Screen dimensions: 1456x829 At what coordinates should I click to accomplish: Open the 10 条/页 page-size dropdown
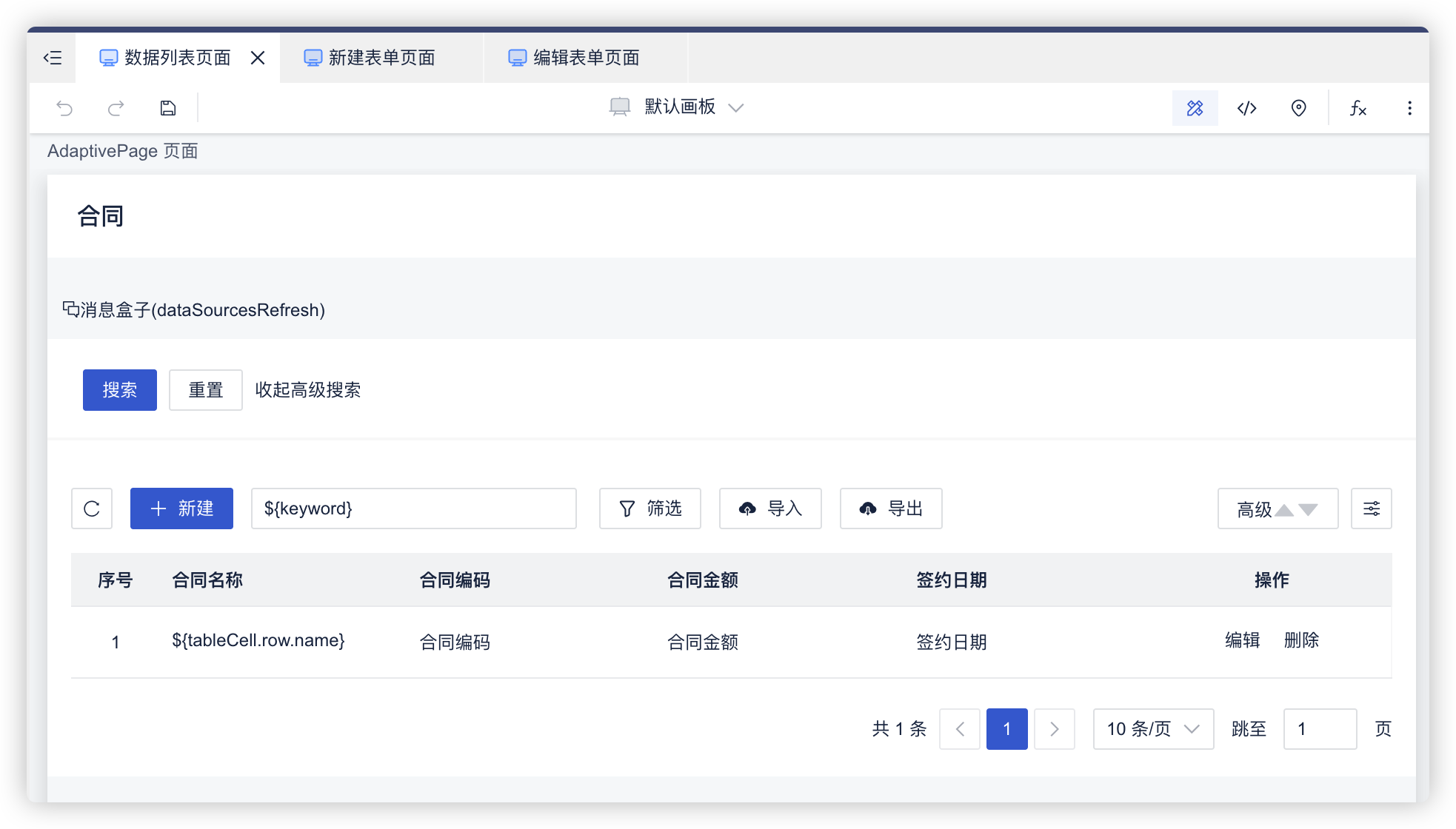1152,728
